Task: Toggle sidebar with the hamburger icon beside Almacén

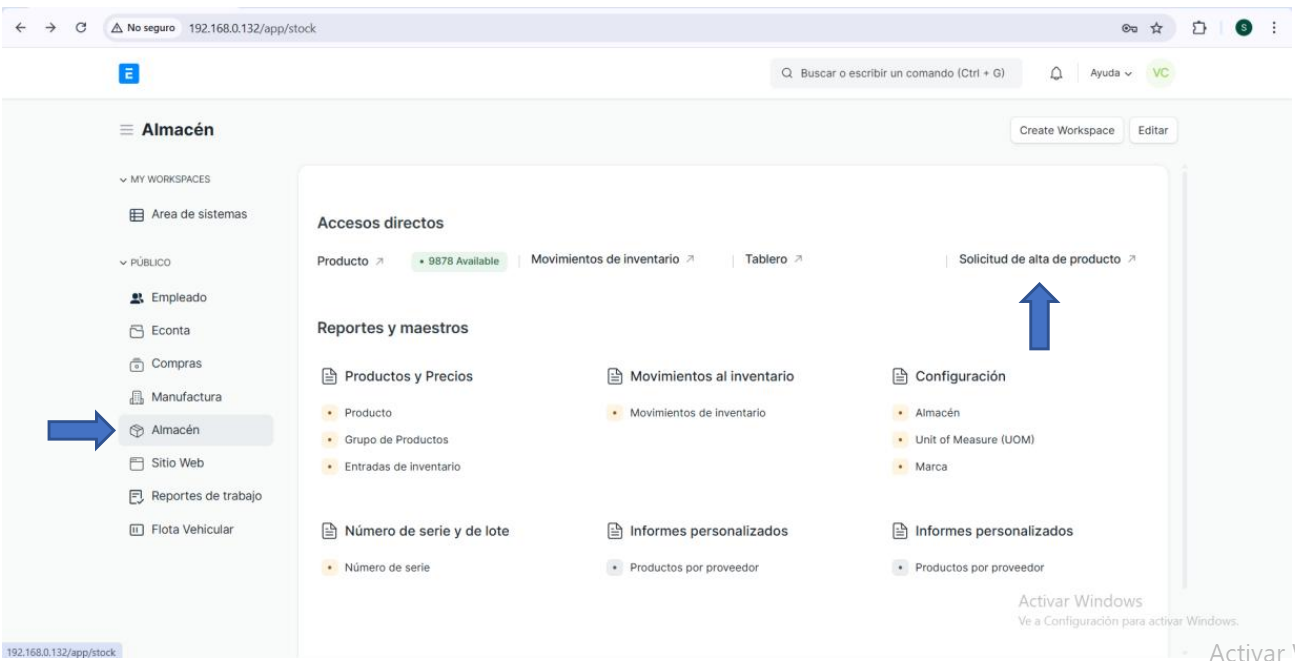Action: tap(126, 130)
